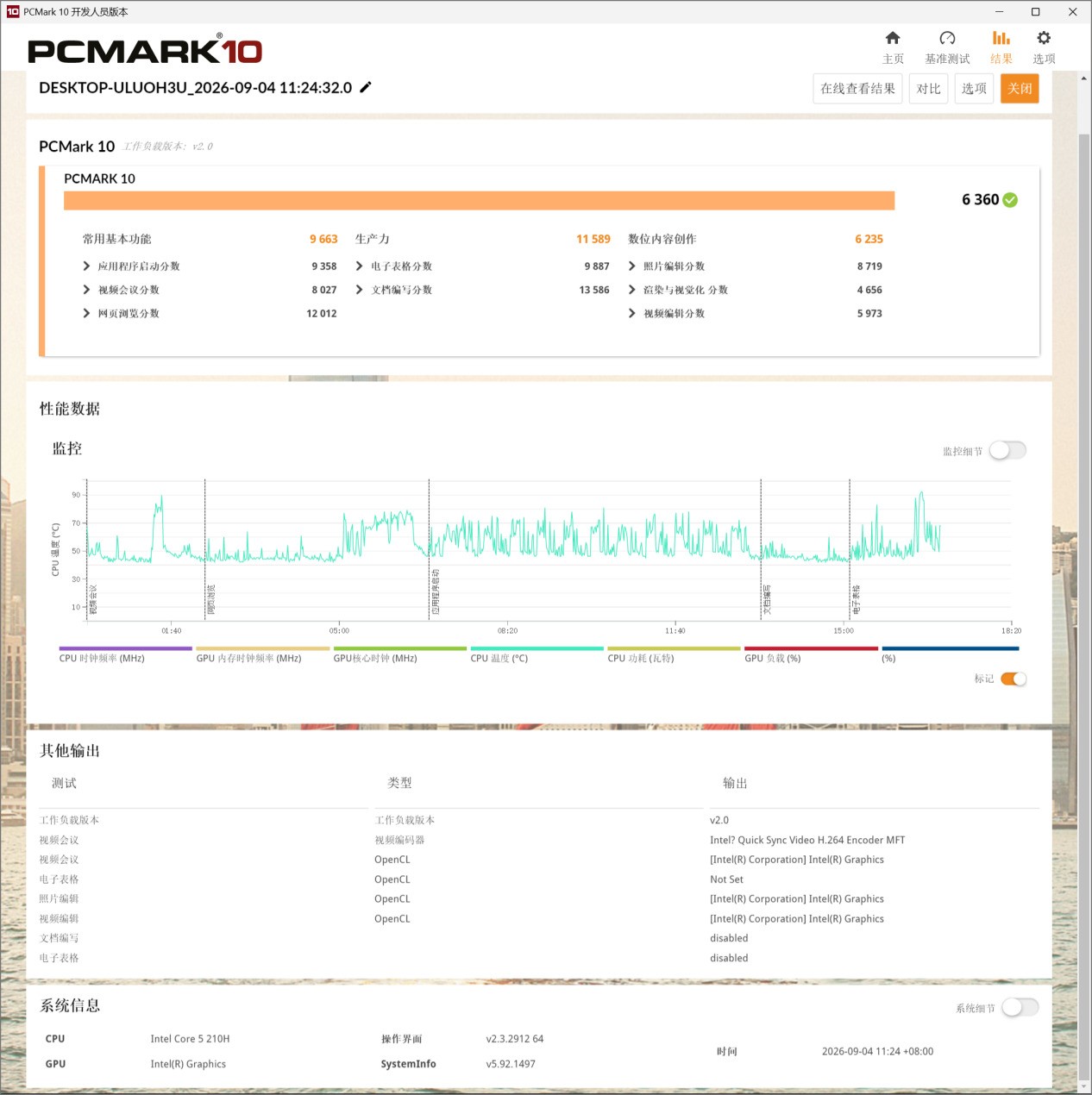Click Intel Core 5 210H CPU value
This screenshot has width=1092, height=1095.
click(190, 1039)
